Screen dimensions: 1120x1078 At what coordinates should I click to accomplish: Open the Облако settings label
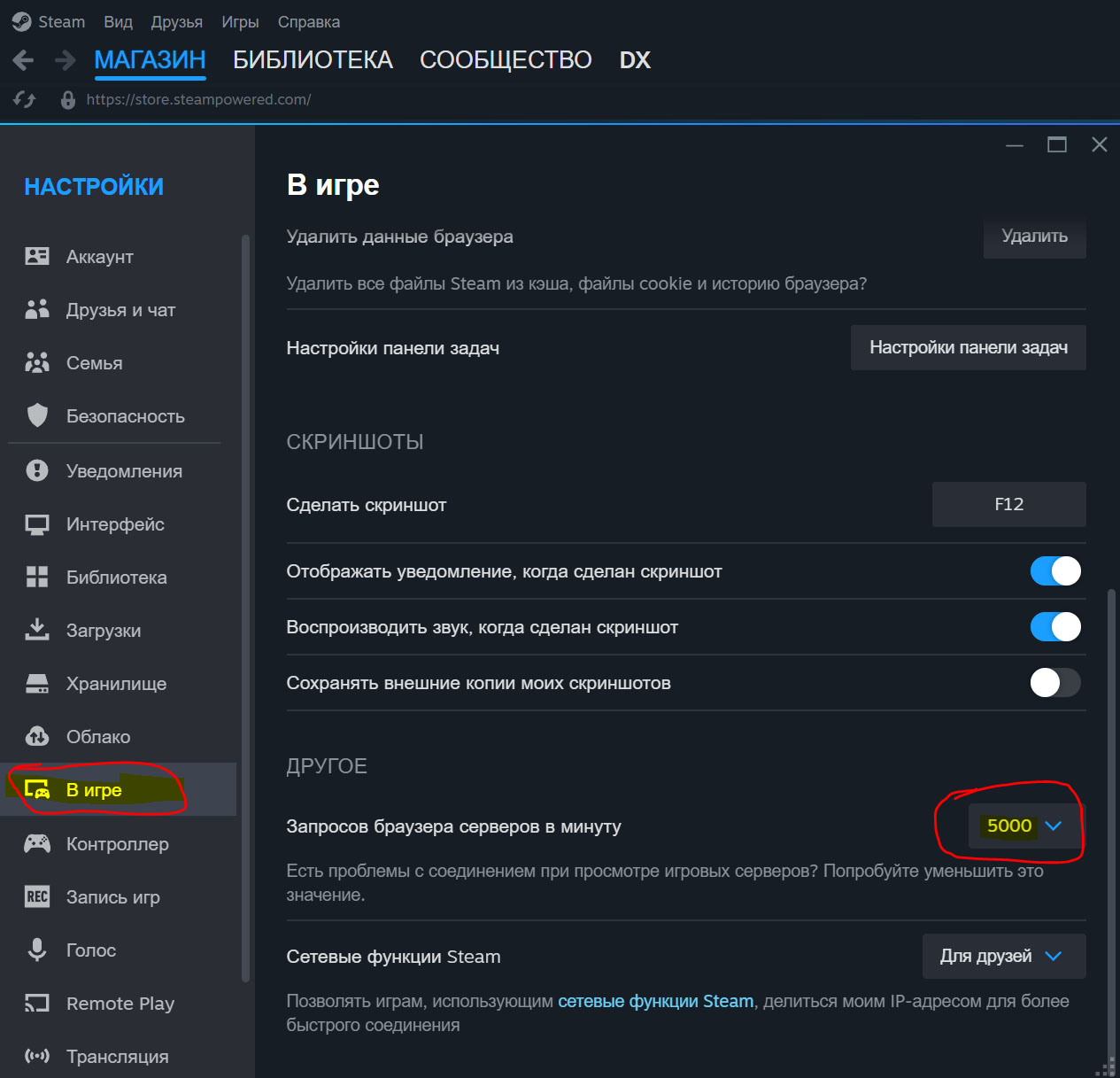click(98, 737)
